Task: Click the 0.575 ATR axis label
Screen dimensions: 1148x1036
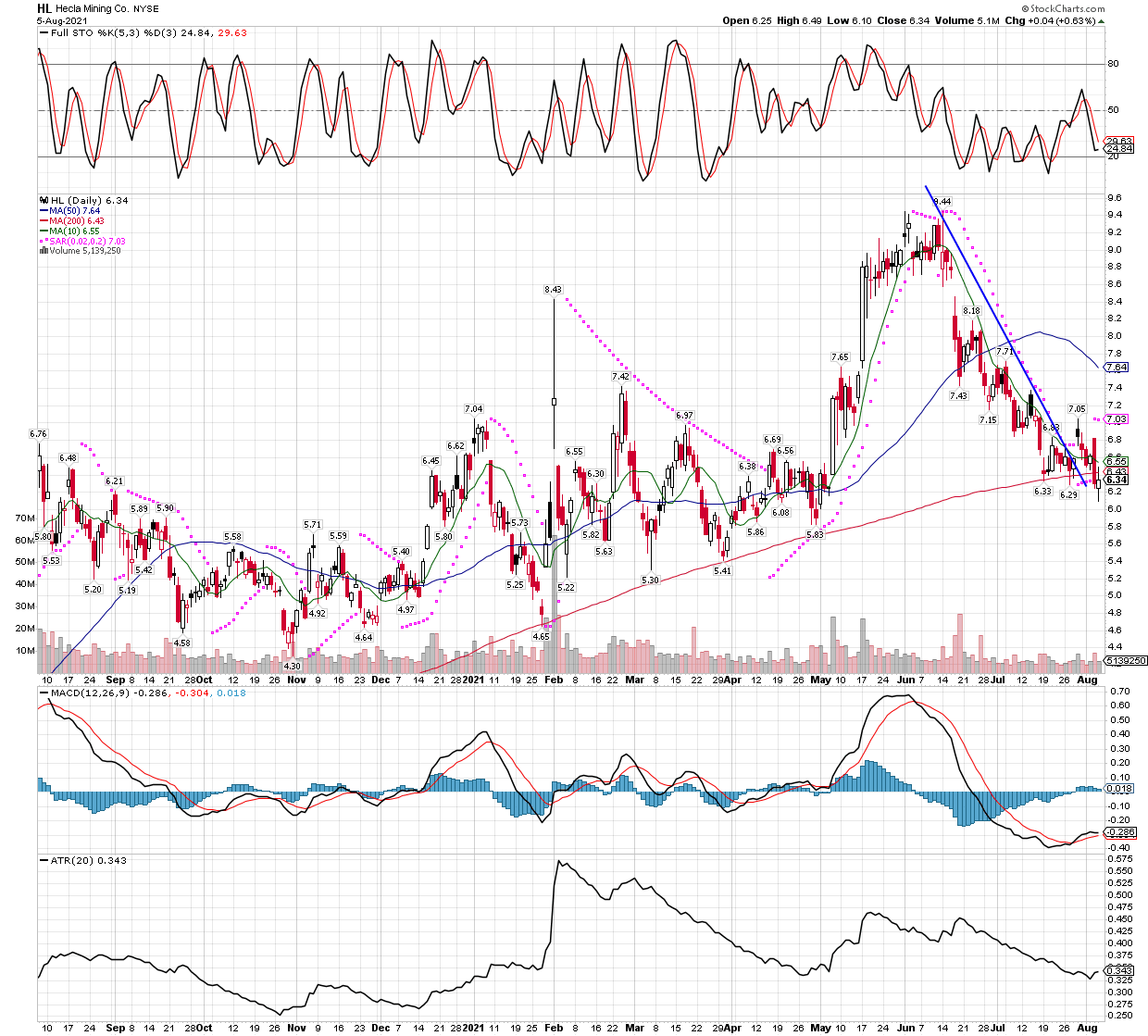Action: [1120, 859]
